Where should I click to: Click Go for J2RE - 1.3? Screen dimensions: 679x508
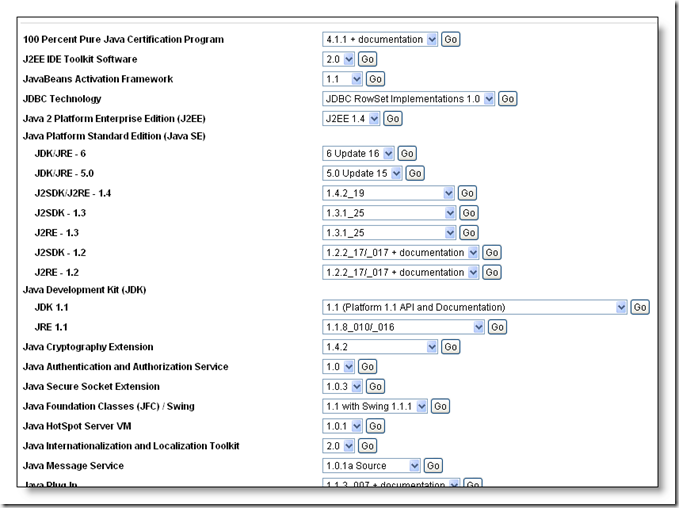[469, 233]
